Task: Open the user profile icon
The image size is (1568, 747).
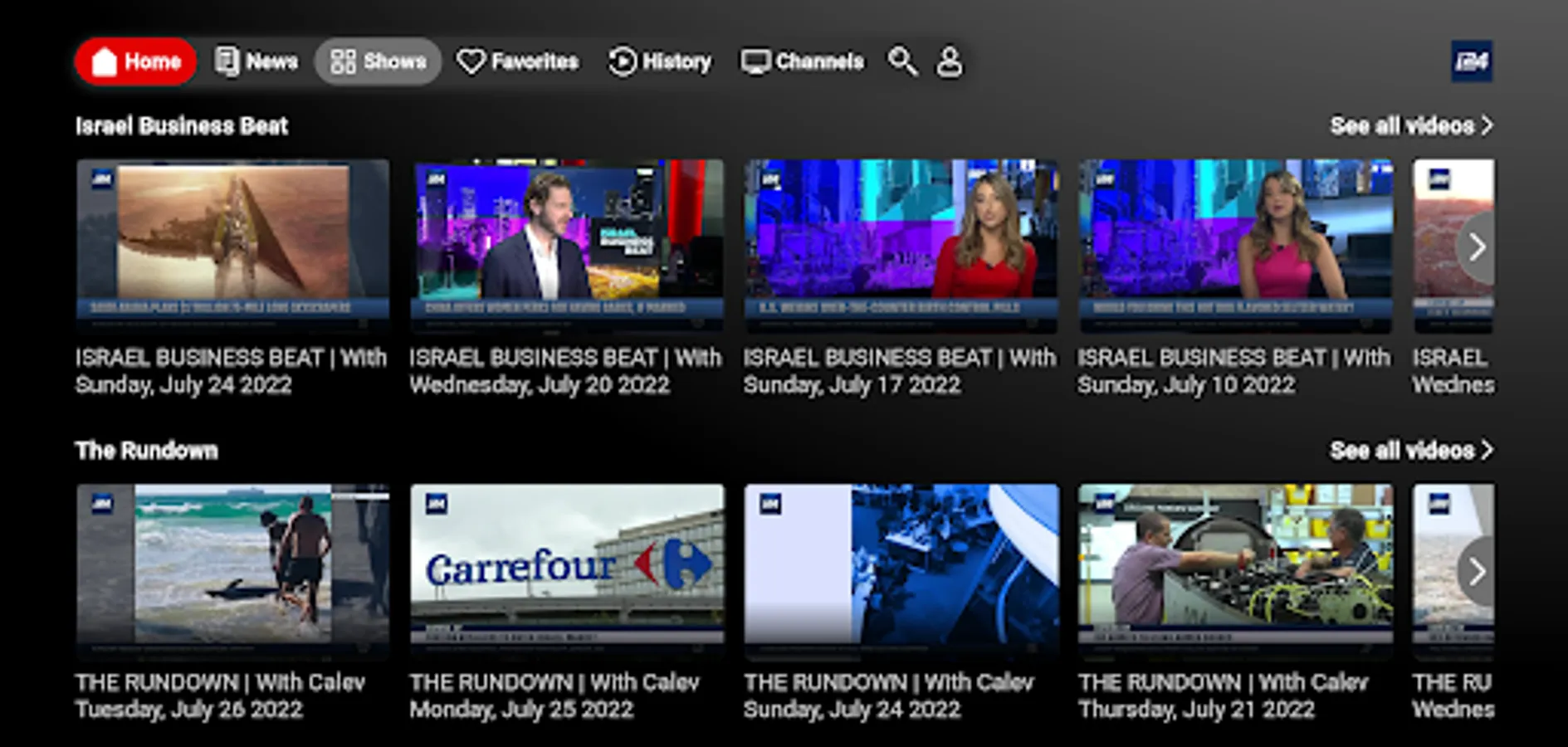Action: pyautogui.click(x=949, y=61)
